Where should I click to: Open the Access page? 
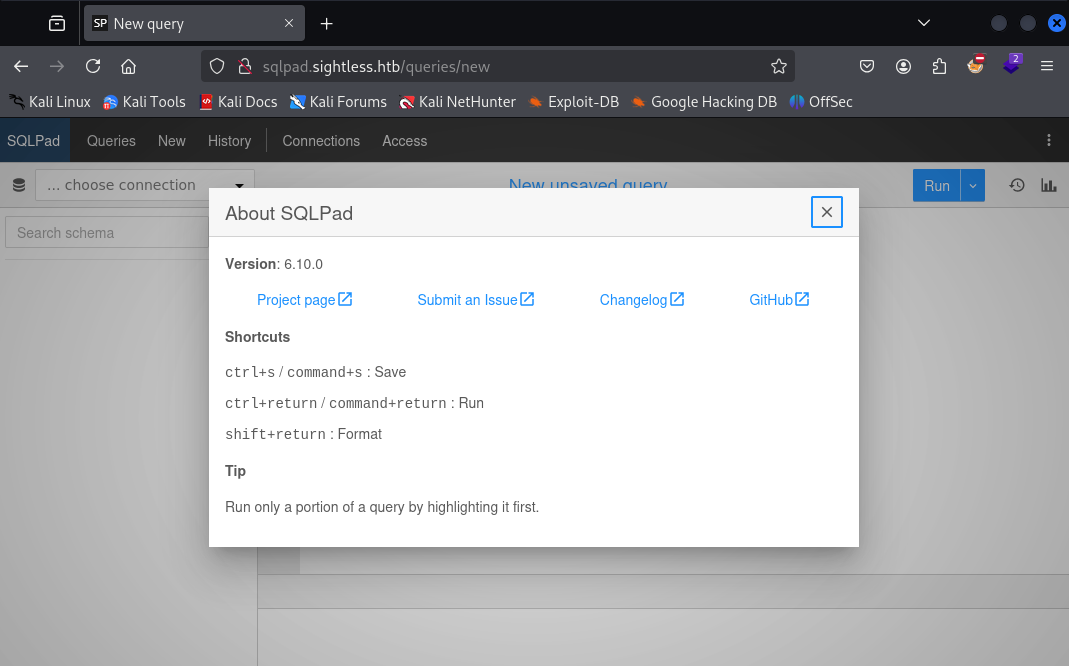(x=404, y=140)
